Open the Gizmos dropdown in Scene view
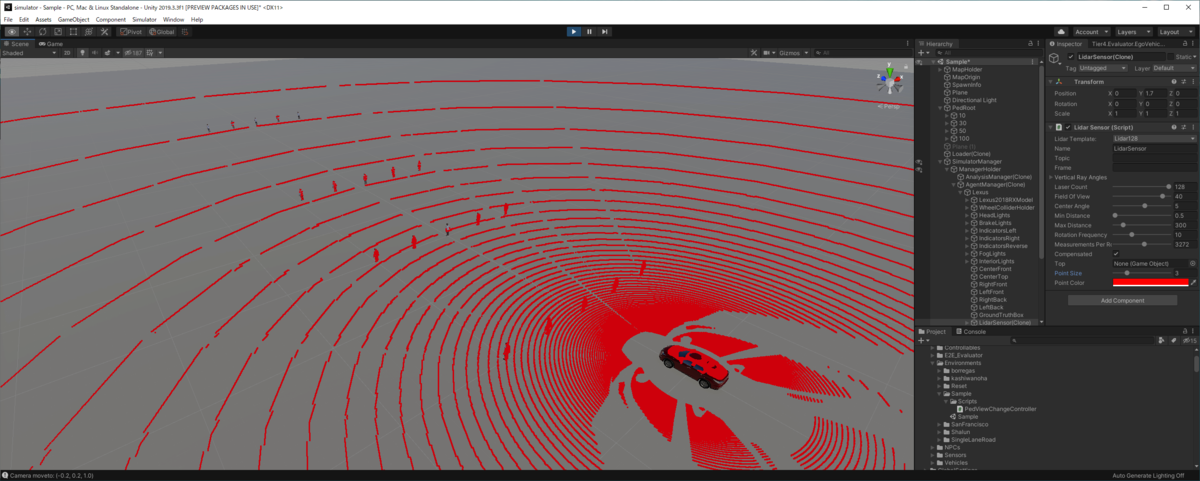 pyautogui.click(x=794, y=53)
